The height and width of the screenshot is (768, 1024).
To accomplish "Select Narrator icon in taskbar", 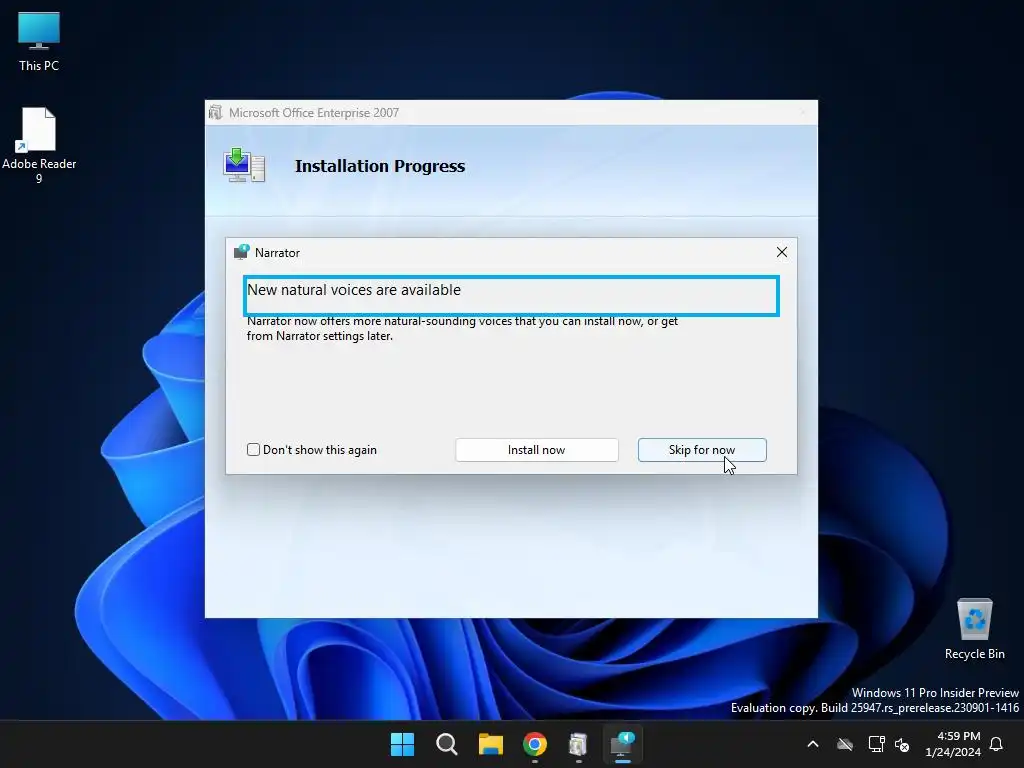I will pos(622,744).
